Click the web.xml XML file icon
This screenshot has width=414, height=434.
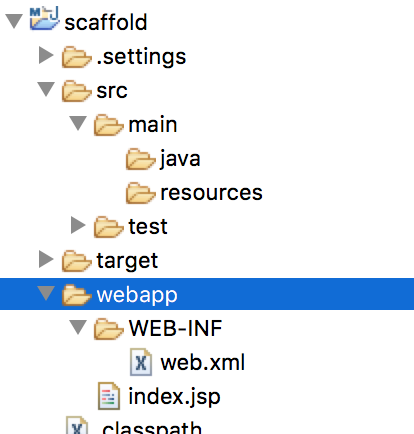coord(141,362)
